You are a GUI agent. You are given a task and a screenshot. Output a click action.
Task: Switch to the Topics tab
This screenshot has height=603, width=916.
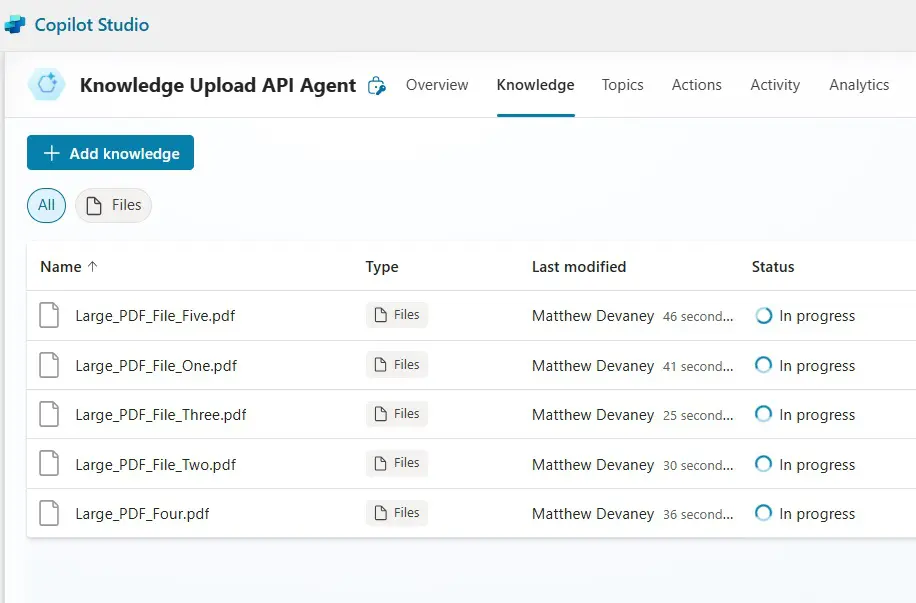coord(622,85)
